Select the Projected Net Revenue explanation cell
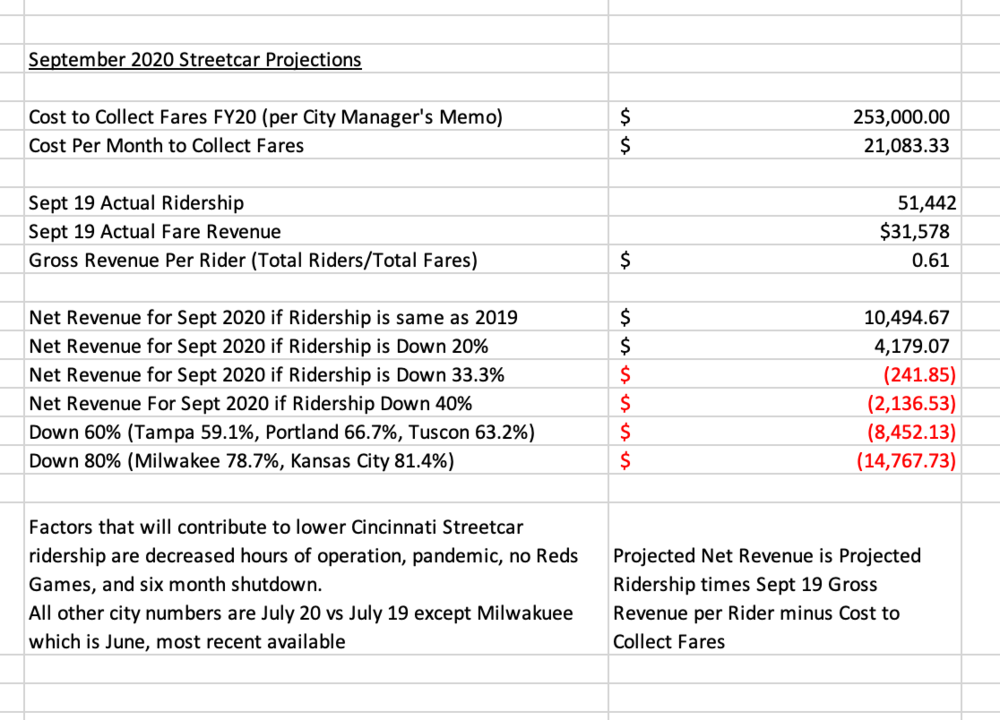The height and width of the screenshot is (720, 1000). pos(784,578)
